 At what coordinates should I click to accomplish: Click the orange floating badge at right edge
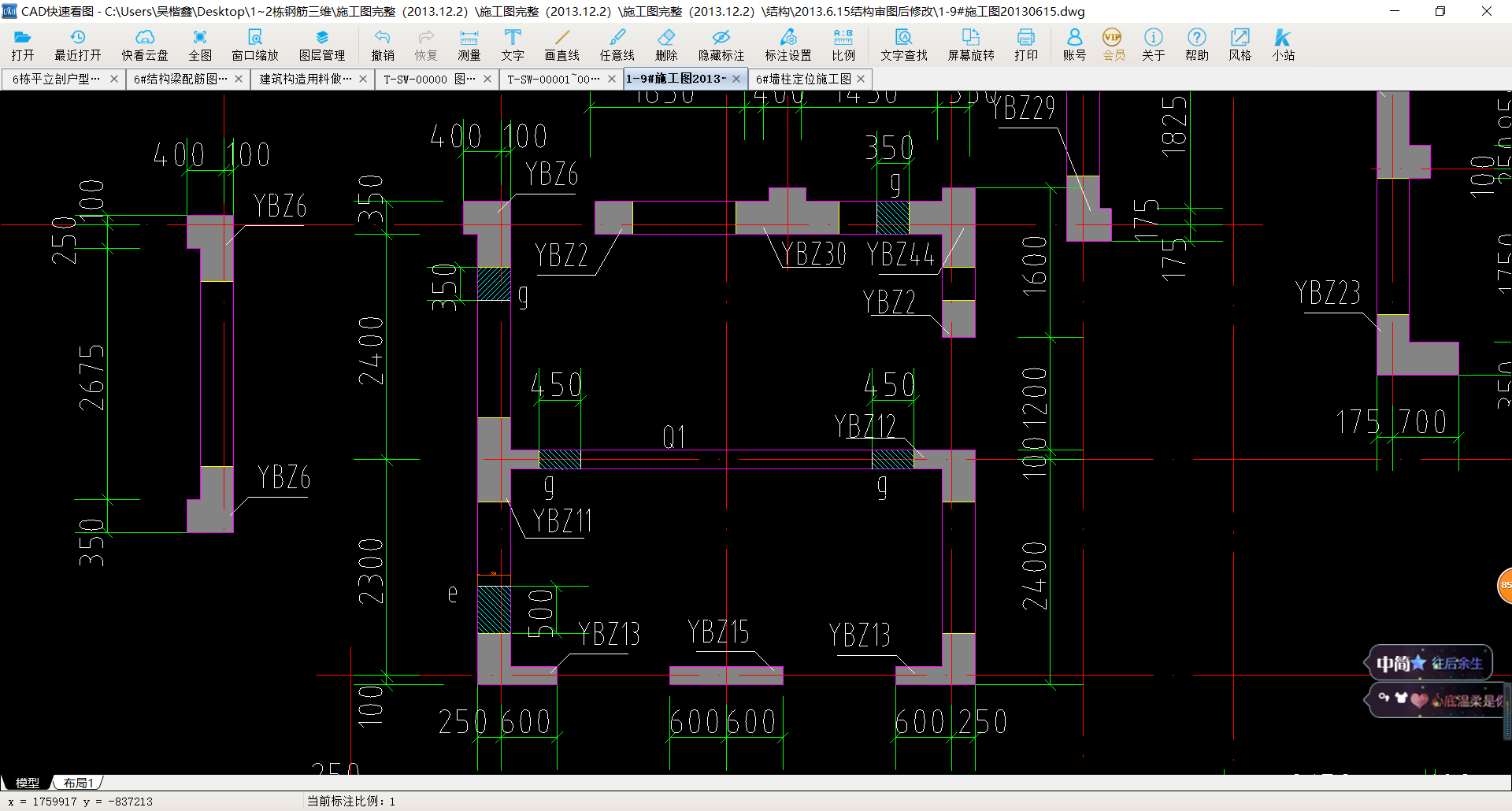(1505, 586)
